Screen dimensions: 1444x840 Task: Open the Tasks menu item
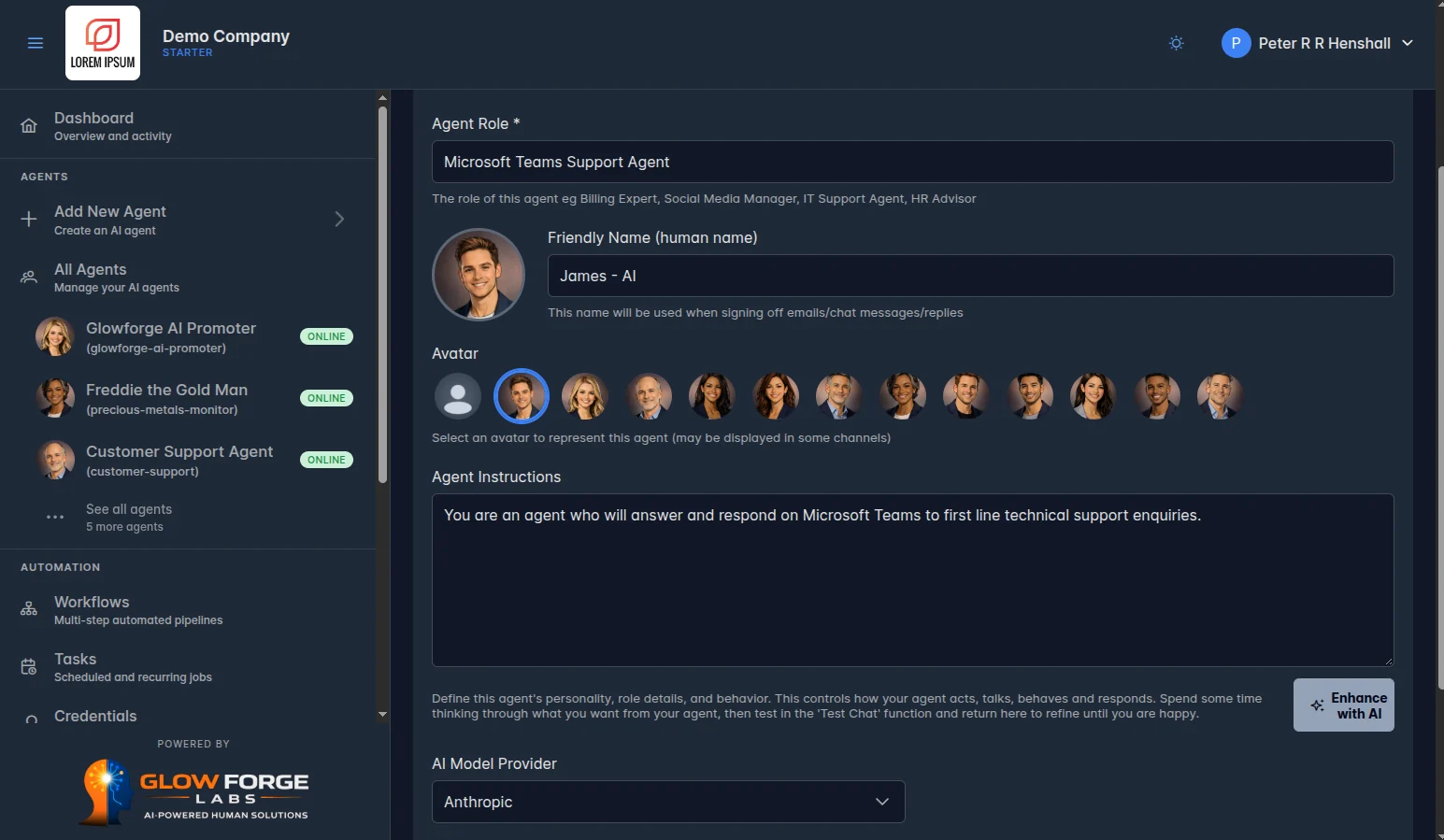tap(187, 667)
